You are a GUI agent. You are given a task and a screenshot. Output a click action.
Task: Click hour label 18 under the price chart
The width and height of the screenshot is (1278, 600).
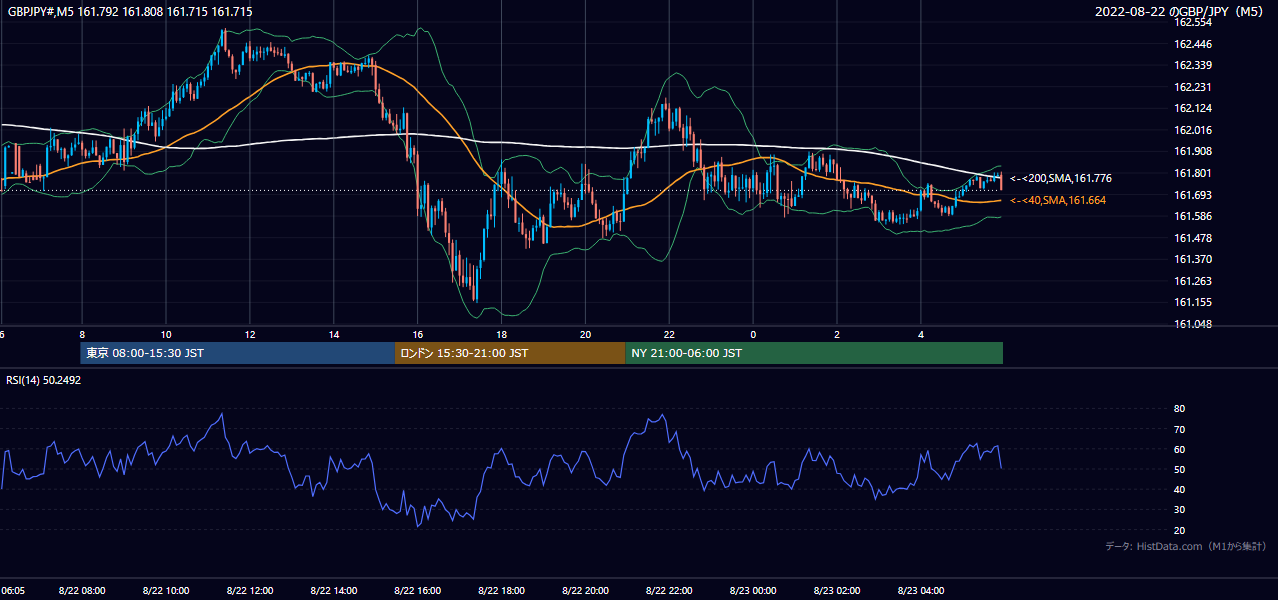(502, 335)
